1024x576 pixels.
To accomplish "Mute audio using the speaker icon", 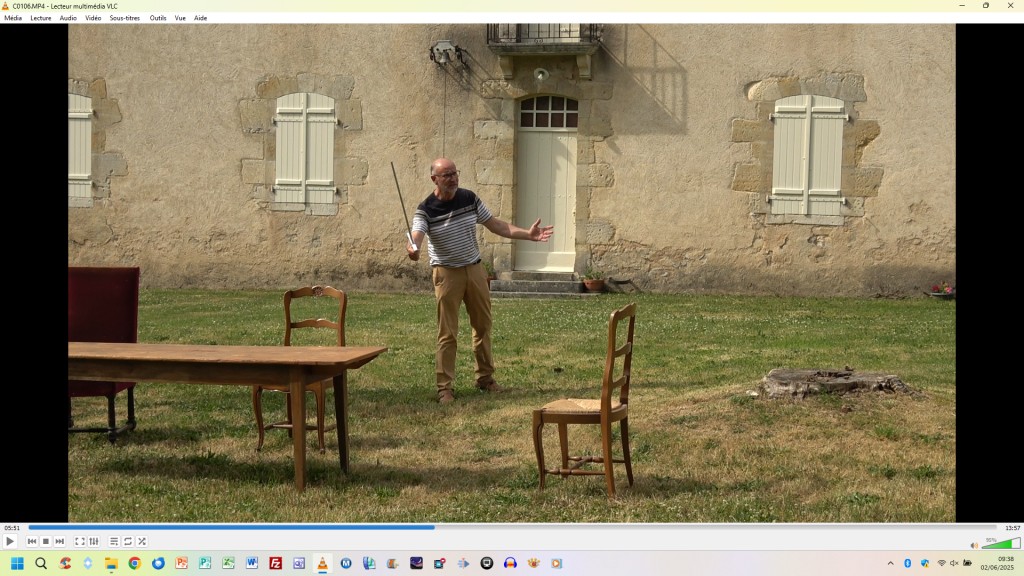I will [x=974, y=545].
